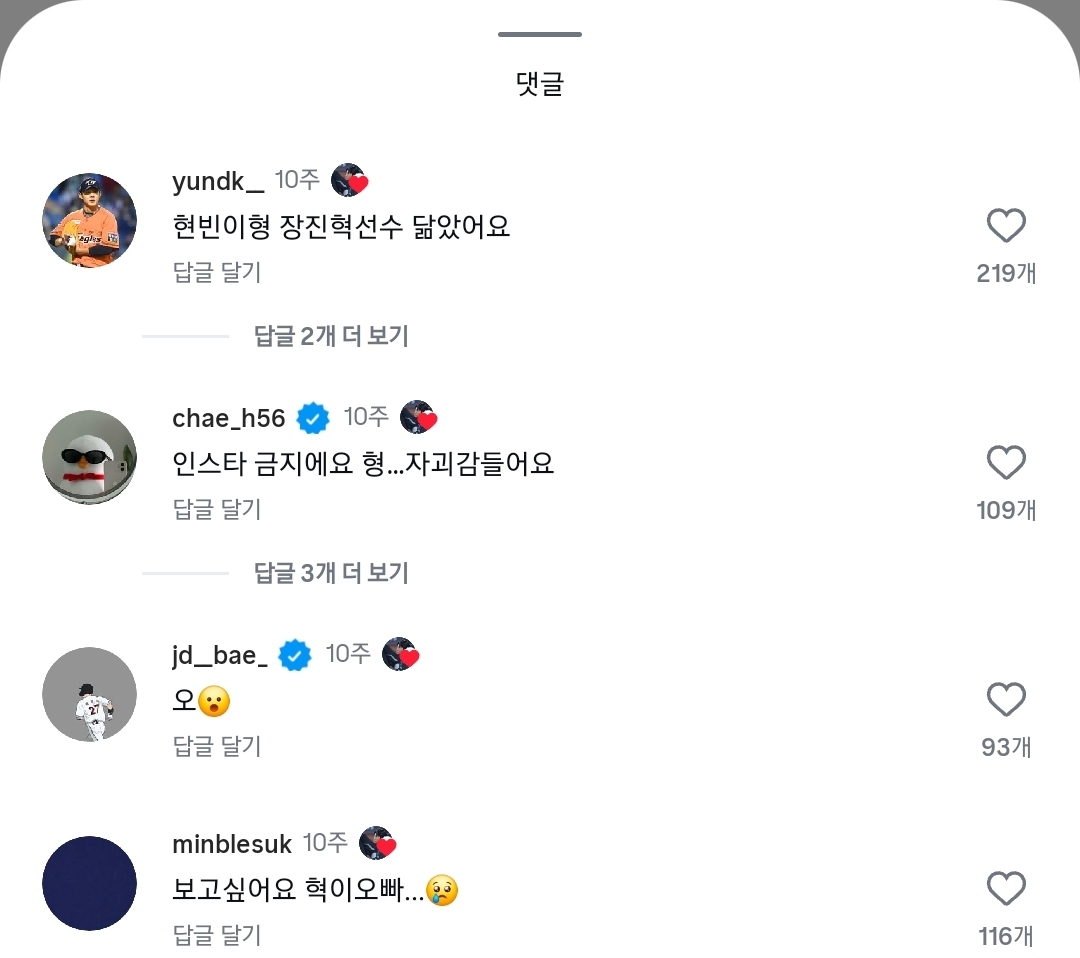Screen dimensions: 1080x958
Task: Open username link minblesuk
Action: pyautogui.click(x=232, y=844)
